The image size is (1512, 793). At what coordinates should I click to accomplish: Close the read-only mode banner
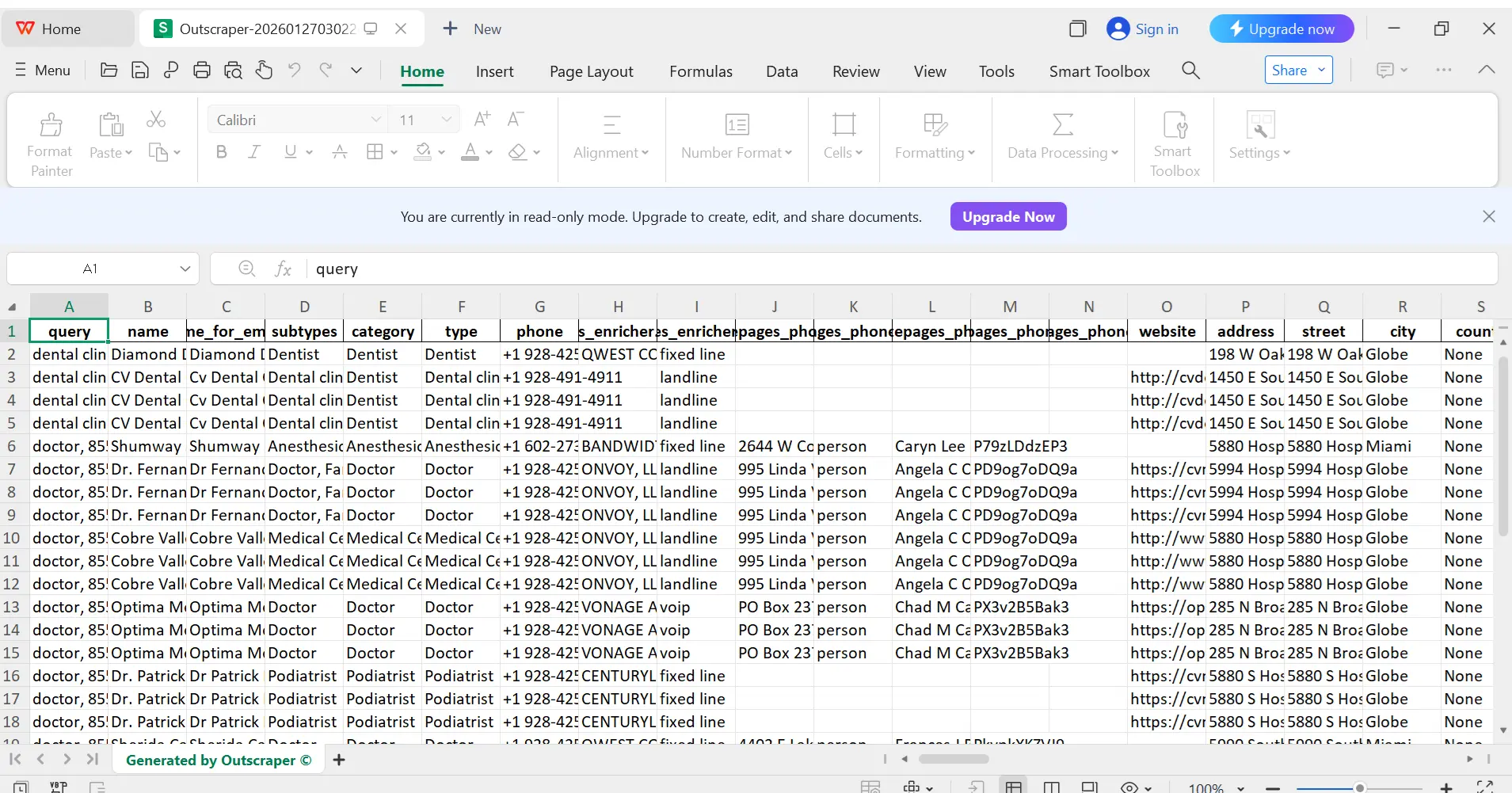1488,216
